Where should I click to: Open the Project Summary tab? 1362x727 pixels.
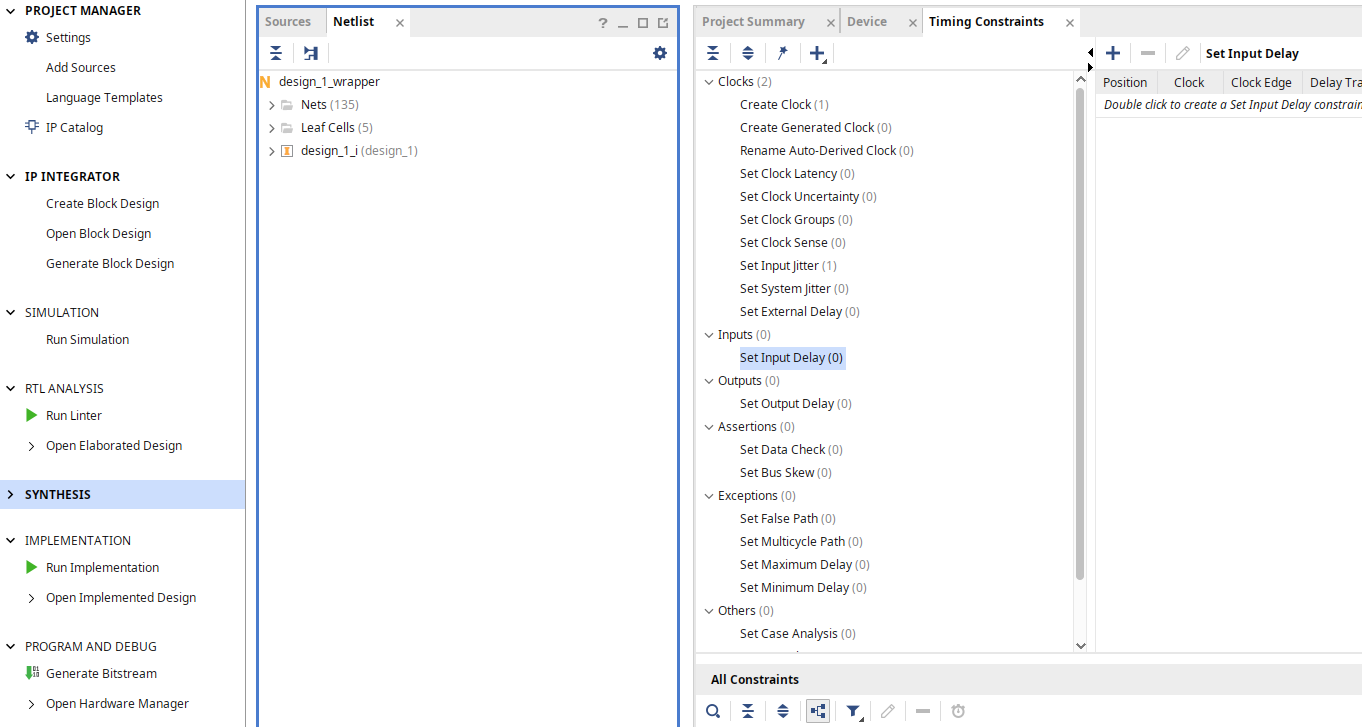(753, 22)
